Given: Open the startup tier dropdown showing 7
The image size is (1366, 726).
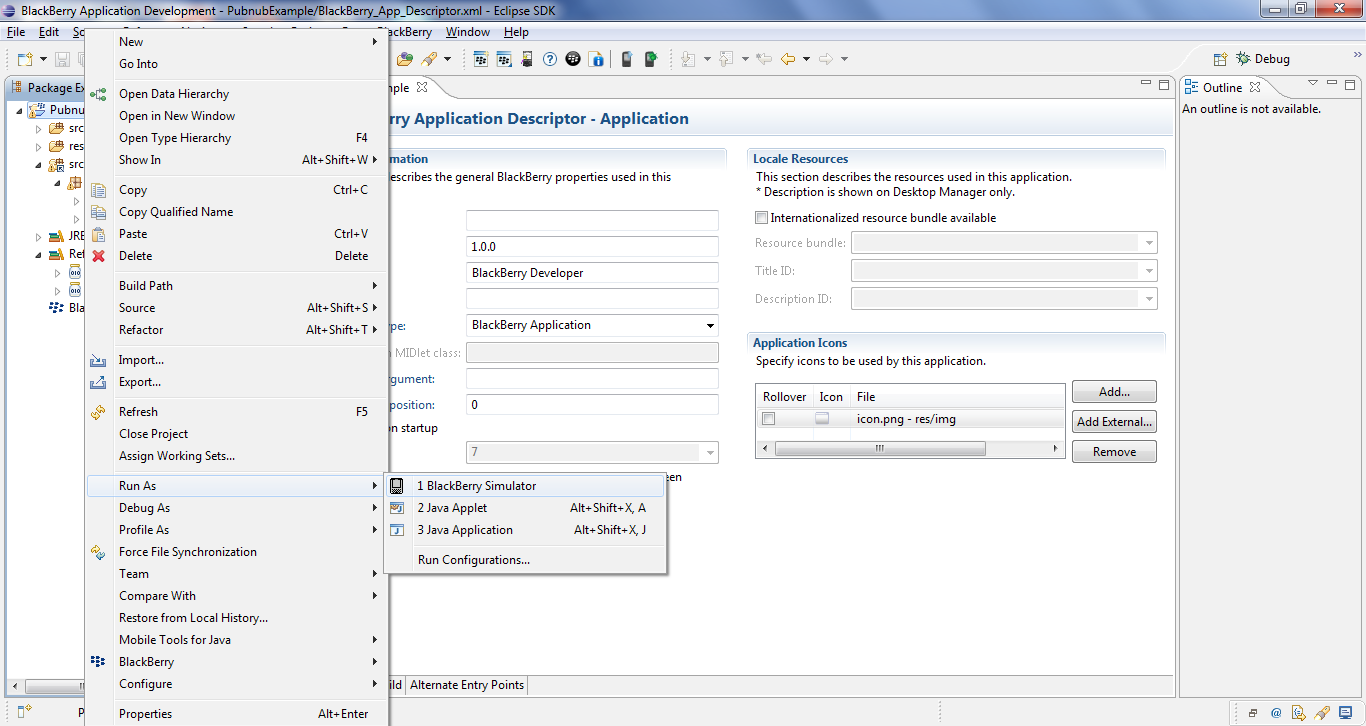Looking at the screenshot, I should pos(710,453).
